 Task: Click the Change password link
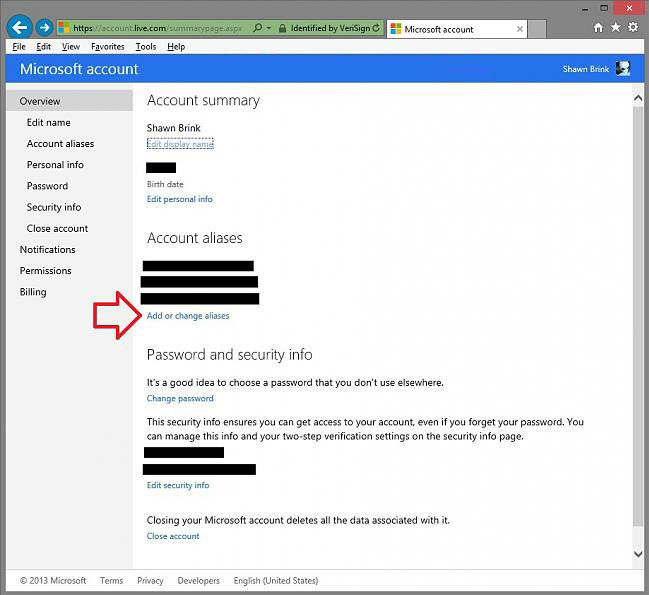(x=180, y=398)
